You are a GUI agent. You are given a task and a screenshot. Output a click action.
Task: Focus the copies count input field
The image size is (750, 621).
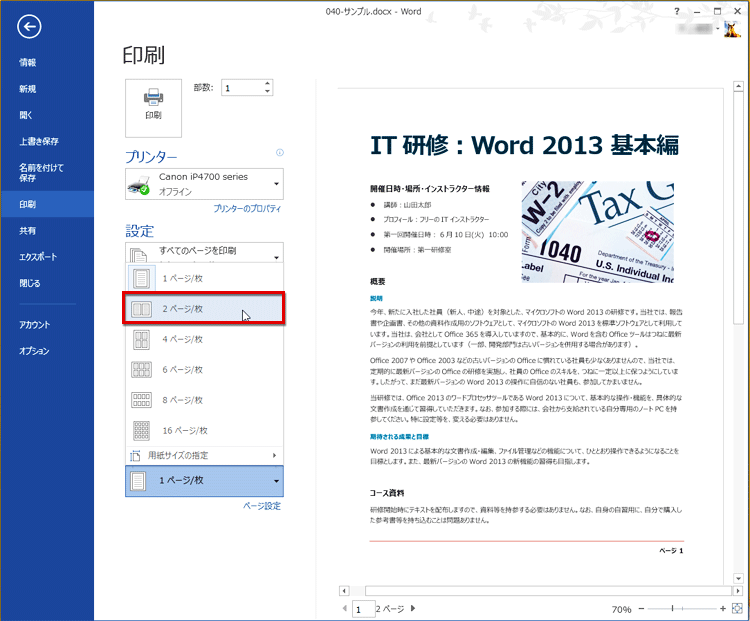(x=242, y=88)
